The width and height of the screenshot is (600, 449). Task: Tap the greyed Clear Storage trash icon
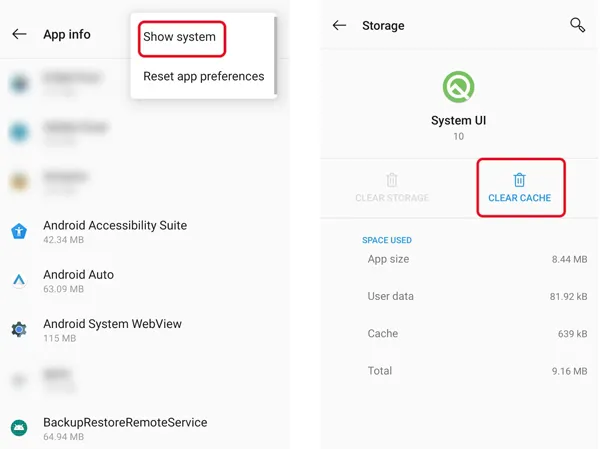[x=392, y=180]
